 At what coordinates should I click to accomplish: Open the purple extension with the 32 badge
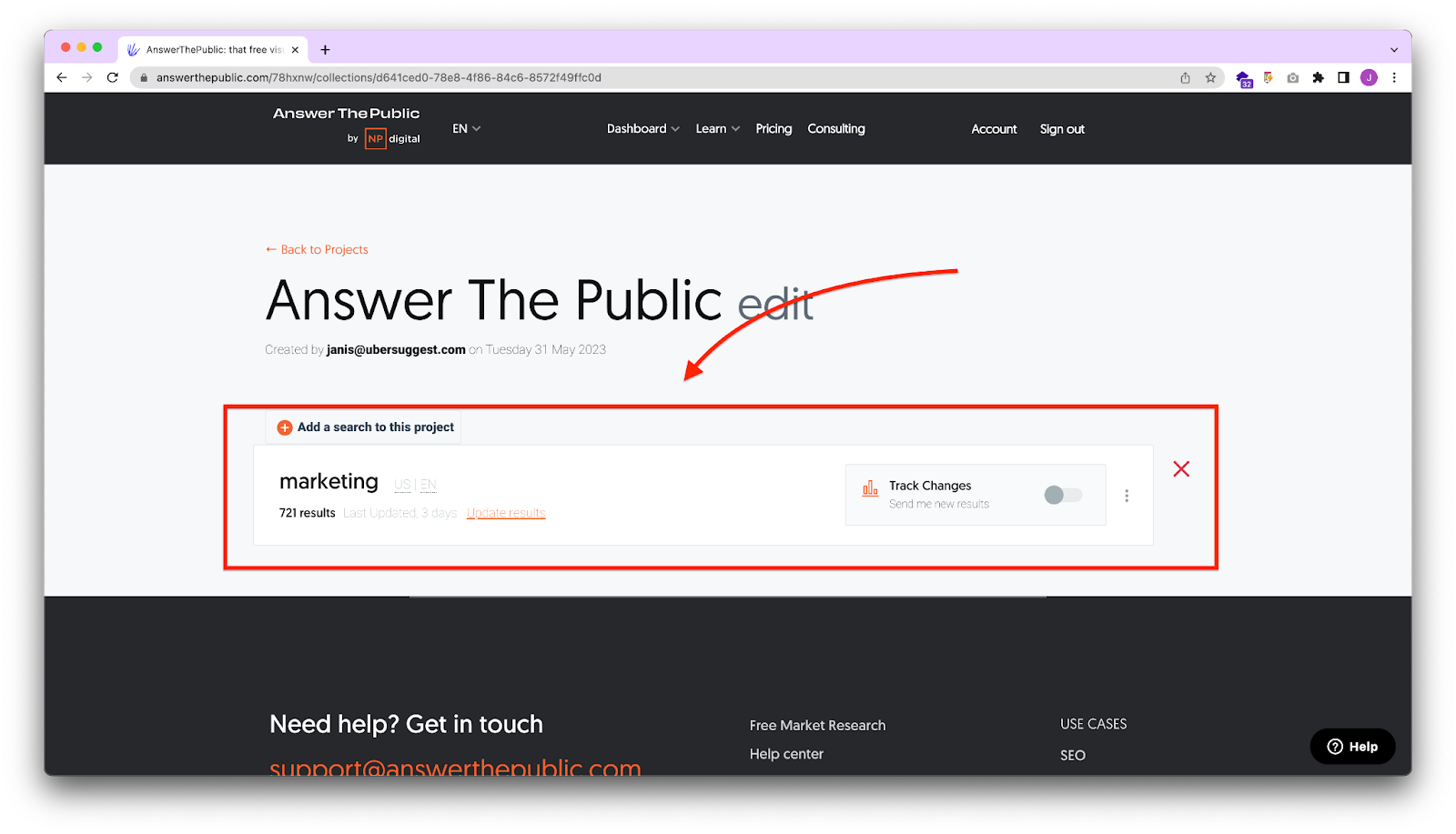click(x=1244, y=79)
